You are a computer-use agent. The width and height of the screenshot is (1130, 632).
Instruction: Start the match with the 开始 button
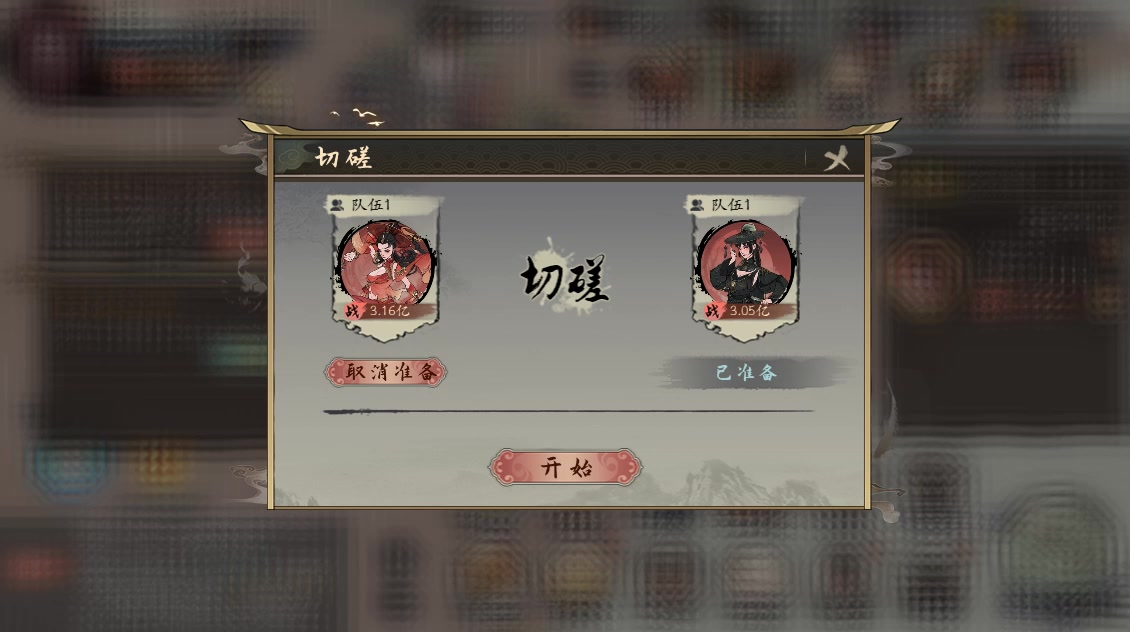[x=565, y=468]
